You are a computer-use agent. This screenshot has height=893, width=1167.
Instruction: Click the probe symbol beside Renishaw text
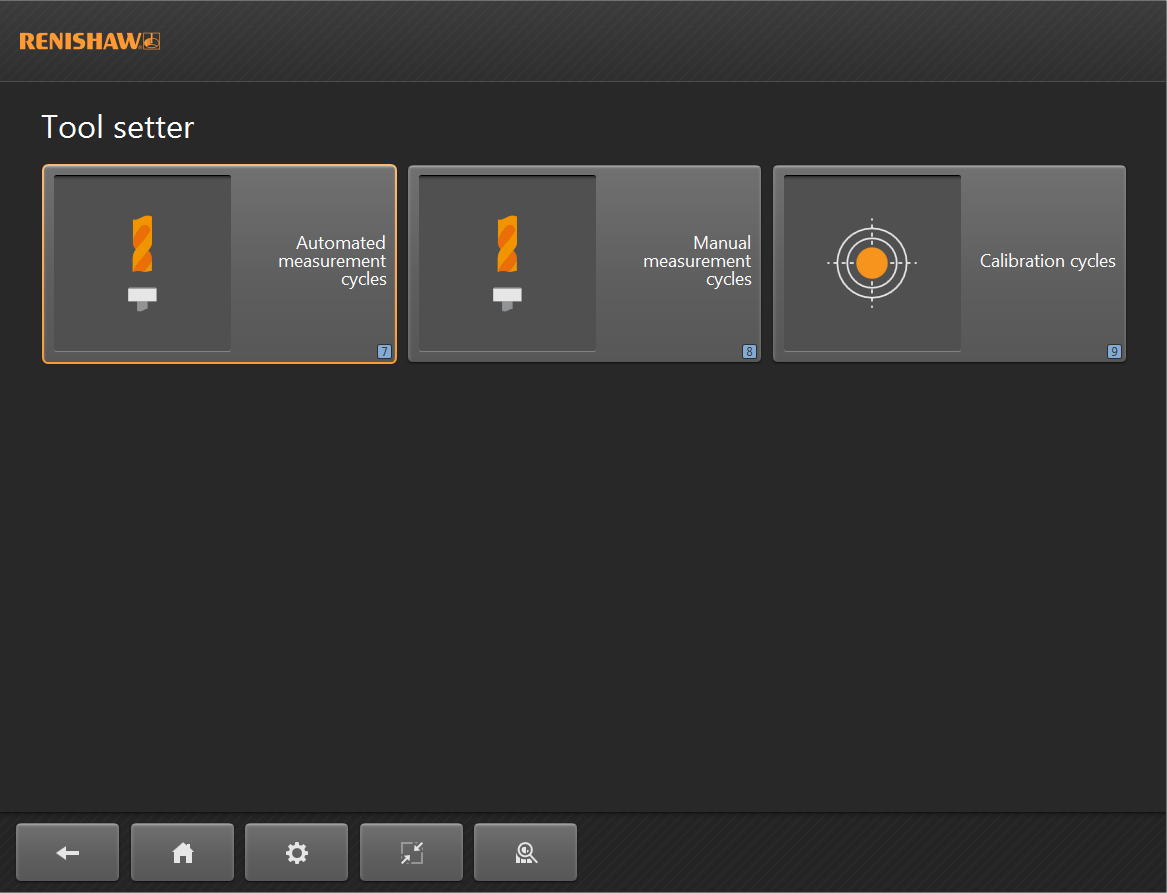point(152,41)
